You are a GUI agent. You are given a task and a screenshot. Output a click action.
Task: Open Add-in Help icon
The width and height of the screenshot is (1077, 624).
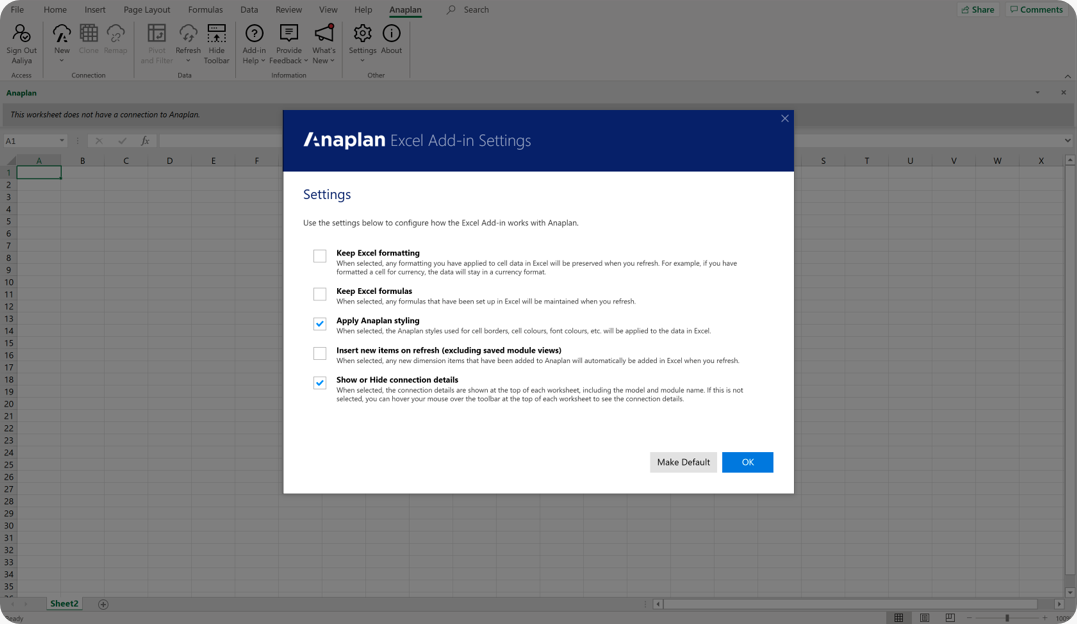coord(254,33)
